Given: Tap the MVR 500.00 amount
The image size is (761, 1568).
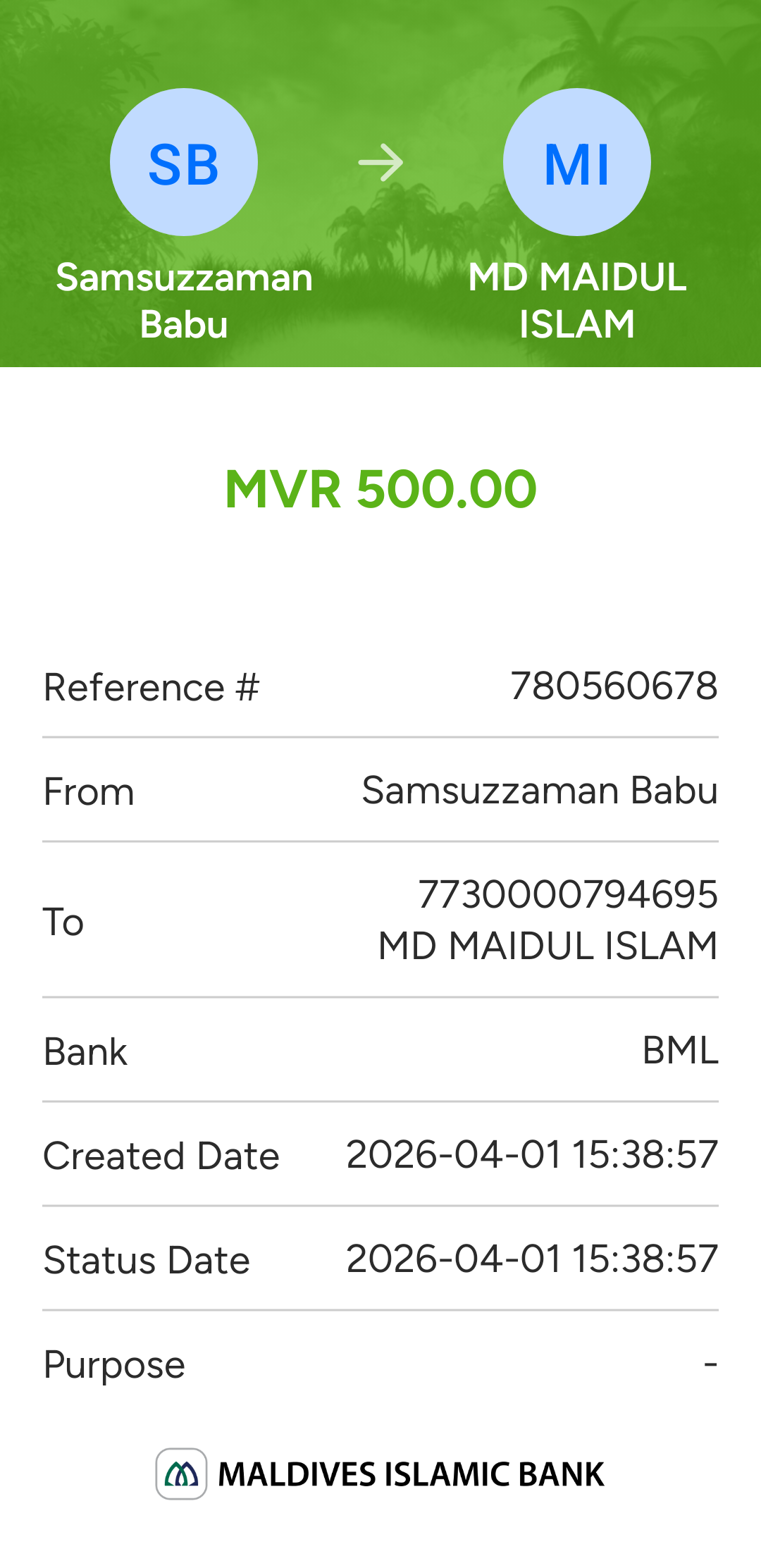Looking at the screenshot, I should (x=380, y=489).
